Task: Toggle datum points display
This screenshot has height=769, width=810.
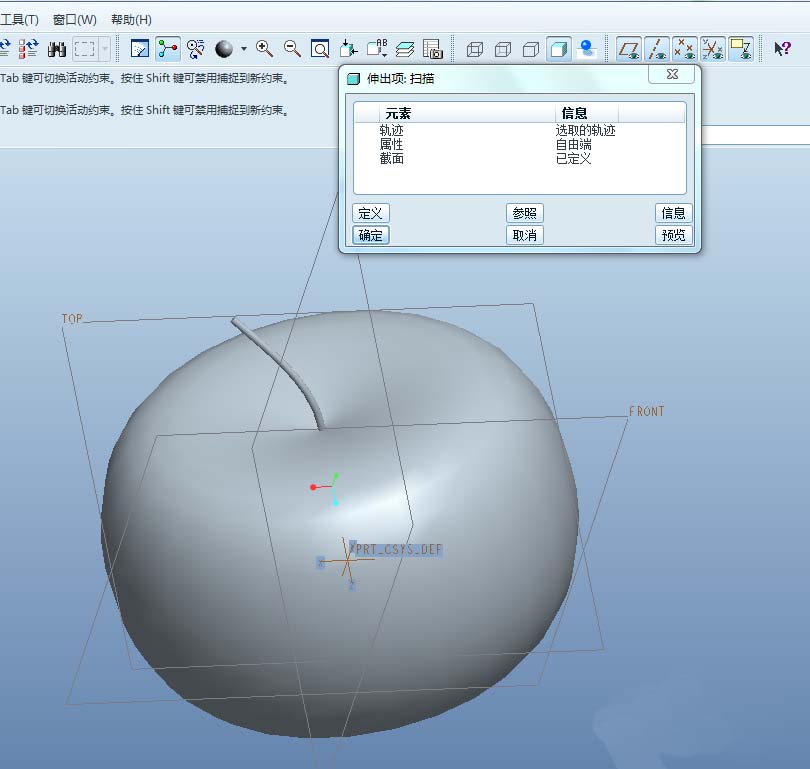Action: 685,48
